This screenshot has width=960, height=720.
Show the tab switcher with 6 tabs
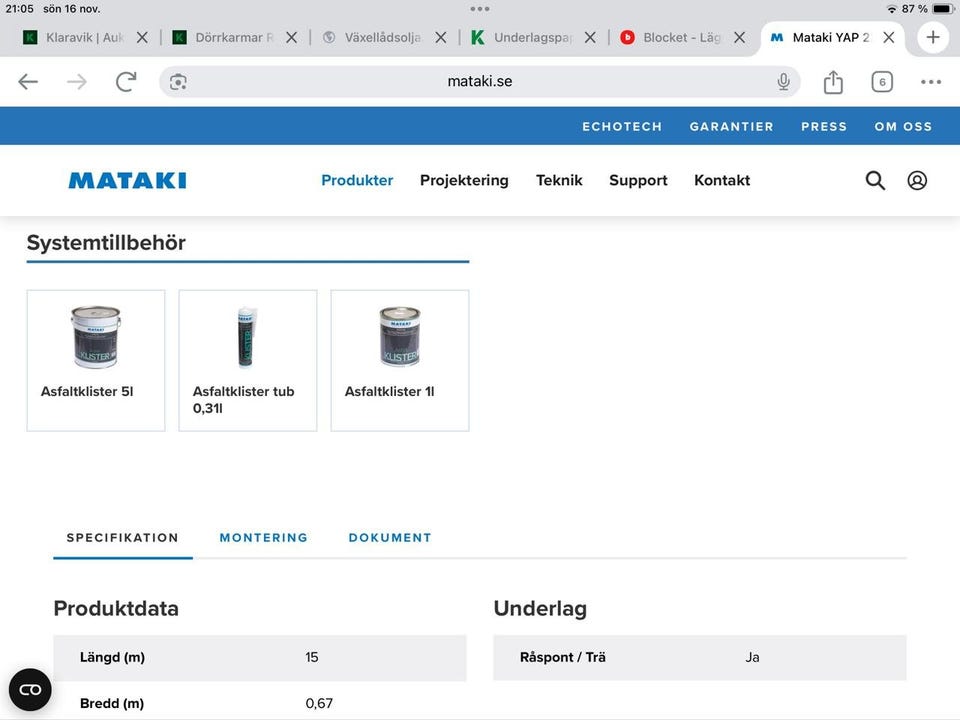[882, 81]
